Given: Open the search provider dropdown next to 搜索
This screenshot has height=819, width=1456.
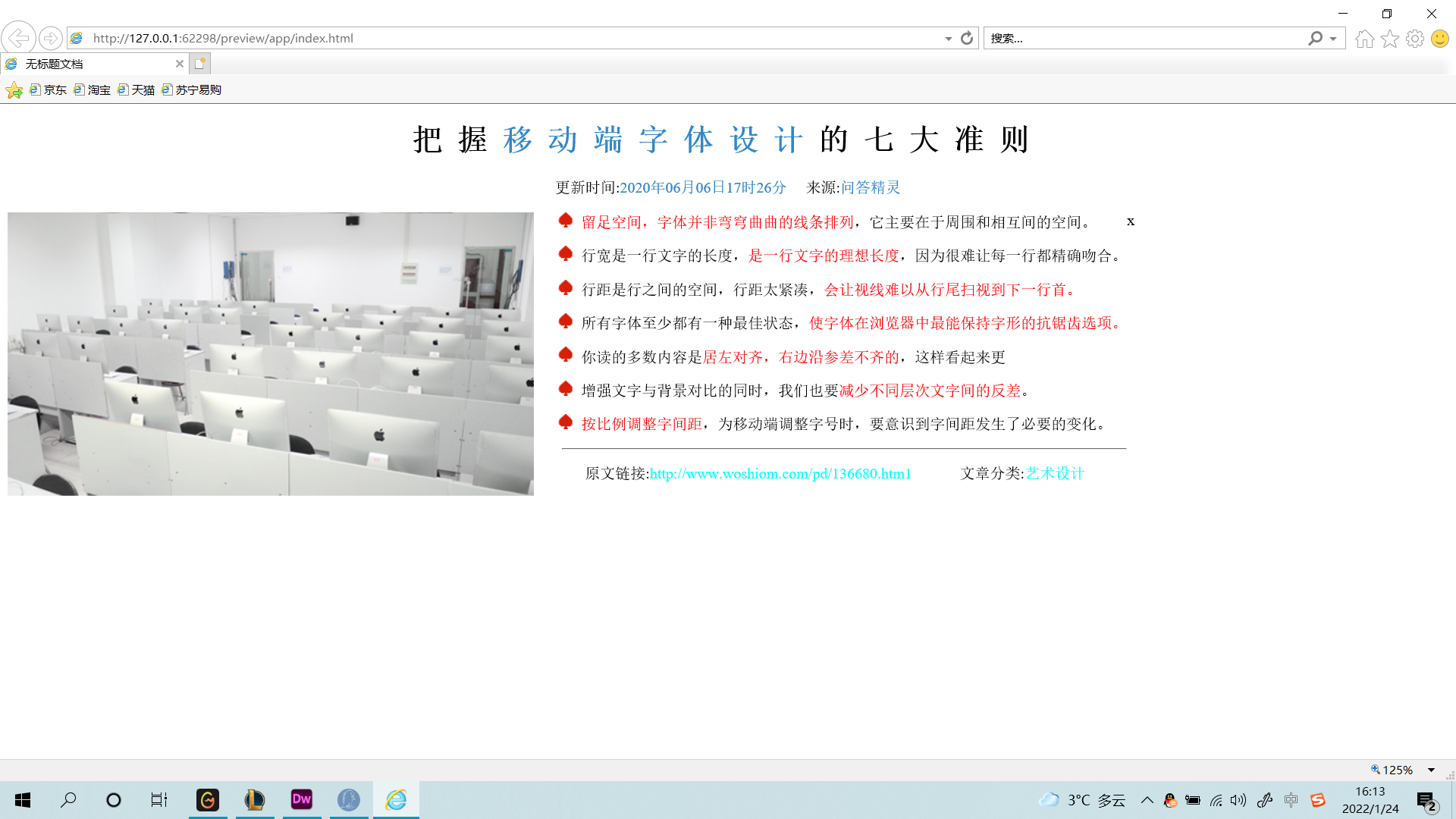Looking at the screenshot, I should (x=1332, y=38).
